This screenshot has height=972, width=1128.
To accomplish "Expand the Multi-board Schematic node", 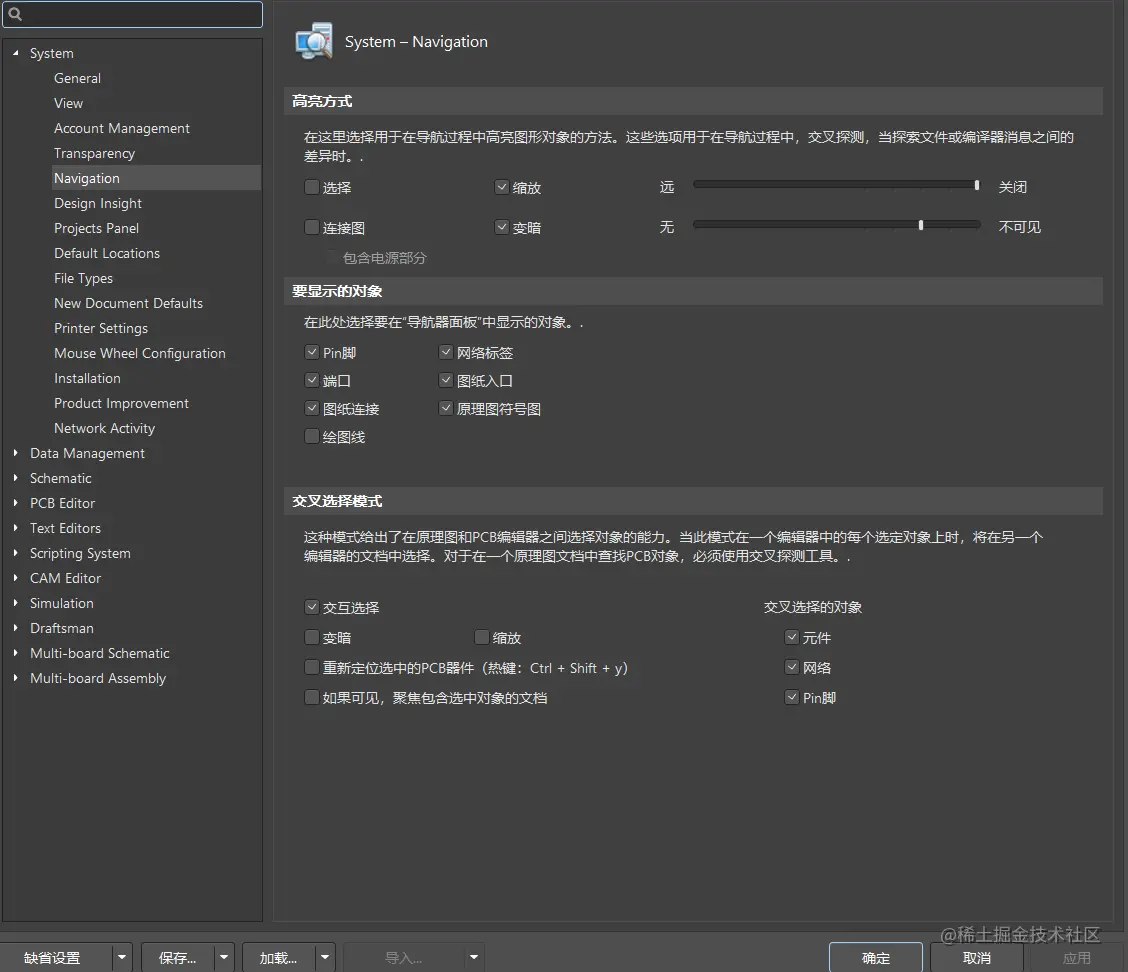I will [x=16, y=653].
